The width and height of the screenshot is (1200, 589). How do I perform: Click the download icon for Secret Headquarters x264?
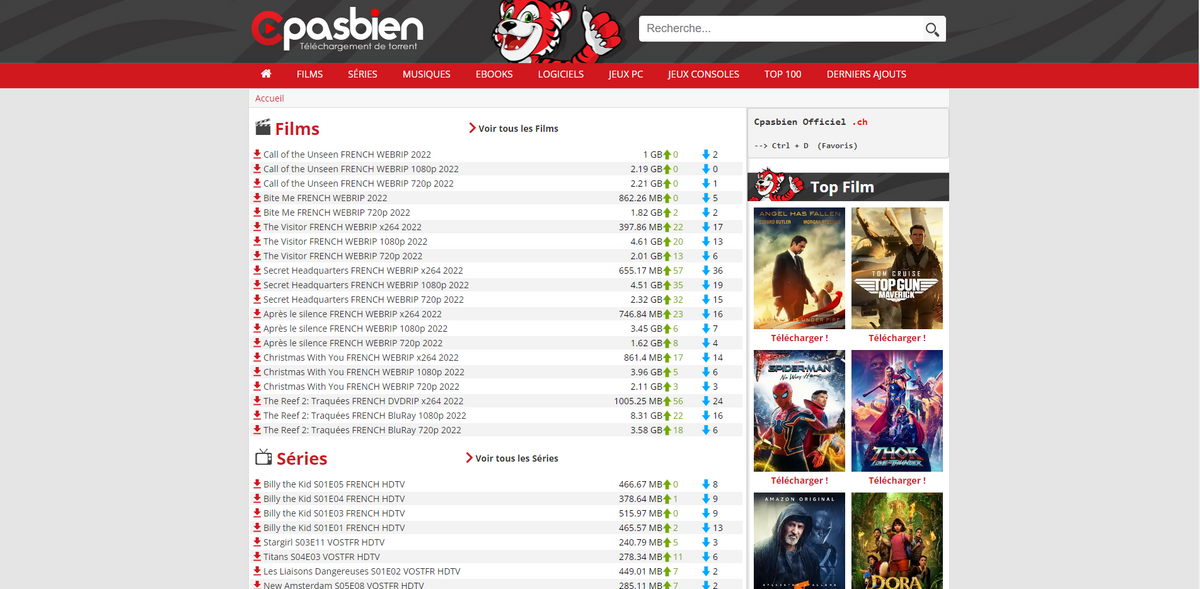[257, 271]
